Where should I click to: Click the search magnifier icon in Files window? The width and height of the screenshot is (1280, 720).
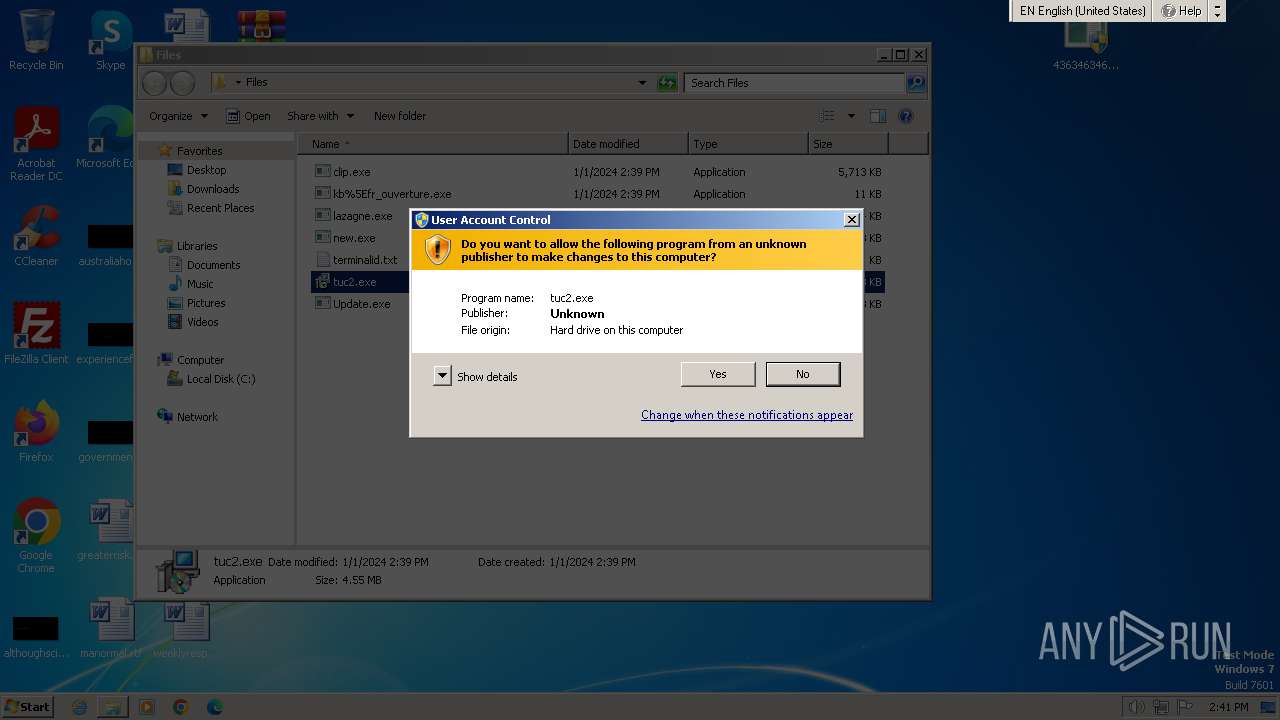coord(915,83)
